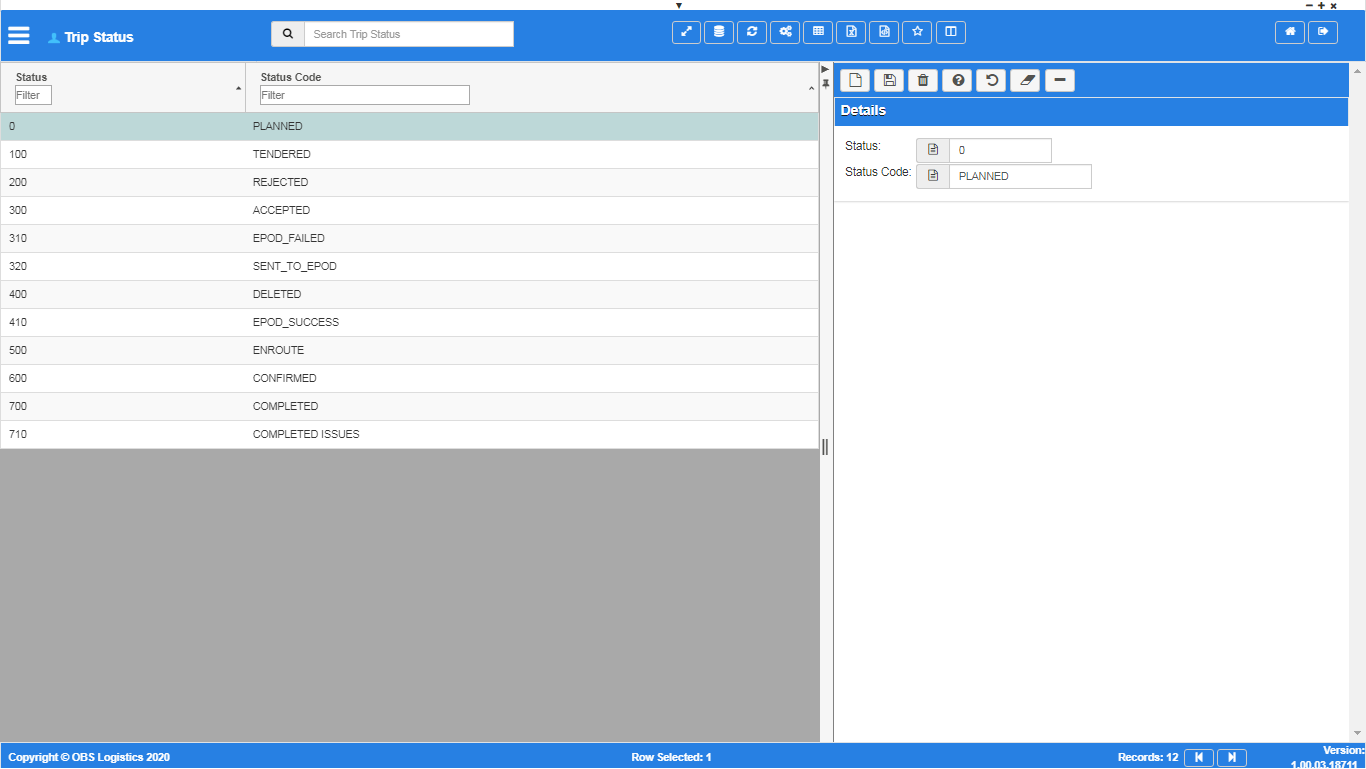Open help with question mark icon
Screen dimensions: 1366x769
(957, 80)
